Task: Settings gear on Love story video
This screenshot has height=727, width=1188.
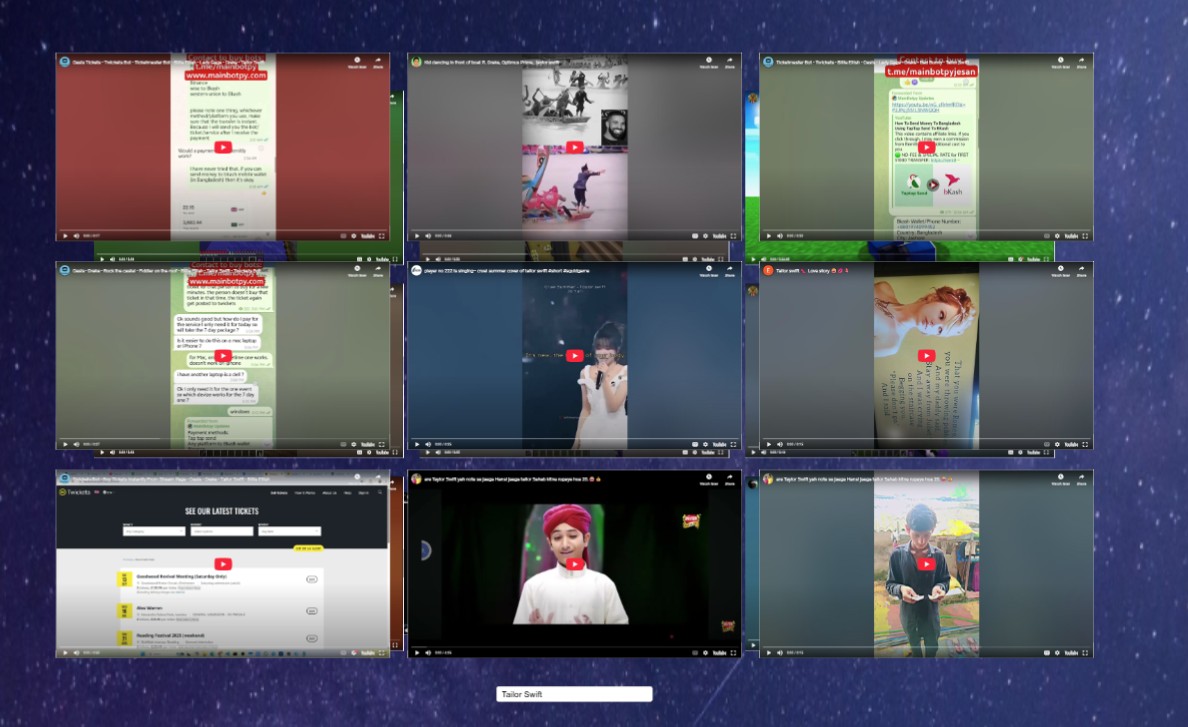Action: click(x=1058, y=444)
